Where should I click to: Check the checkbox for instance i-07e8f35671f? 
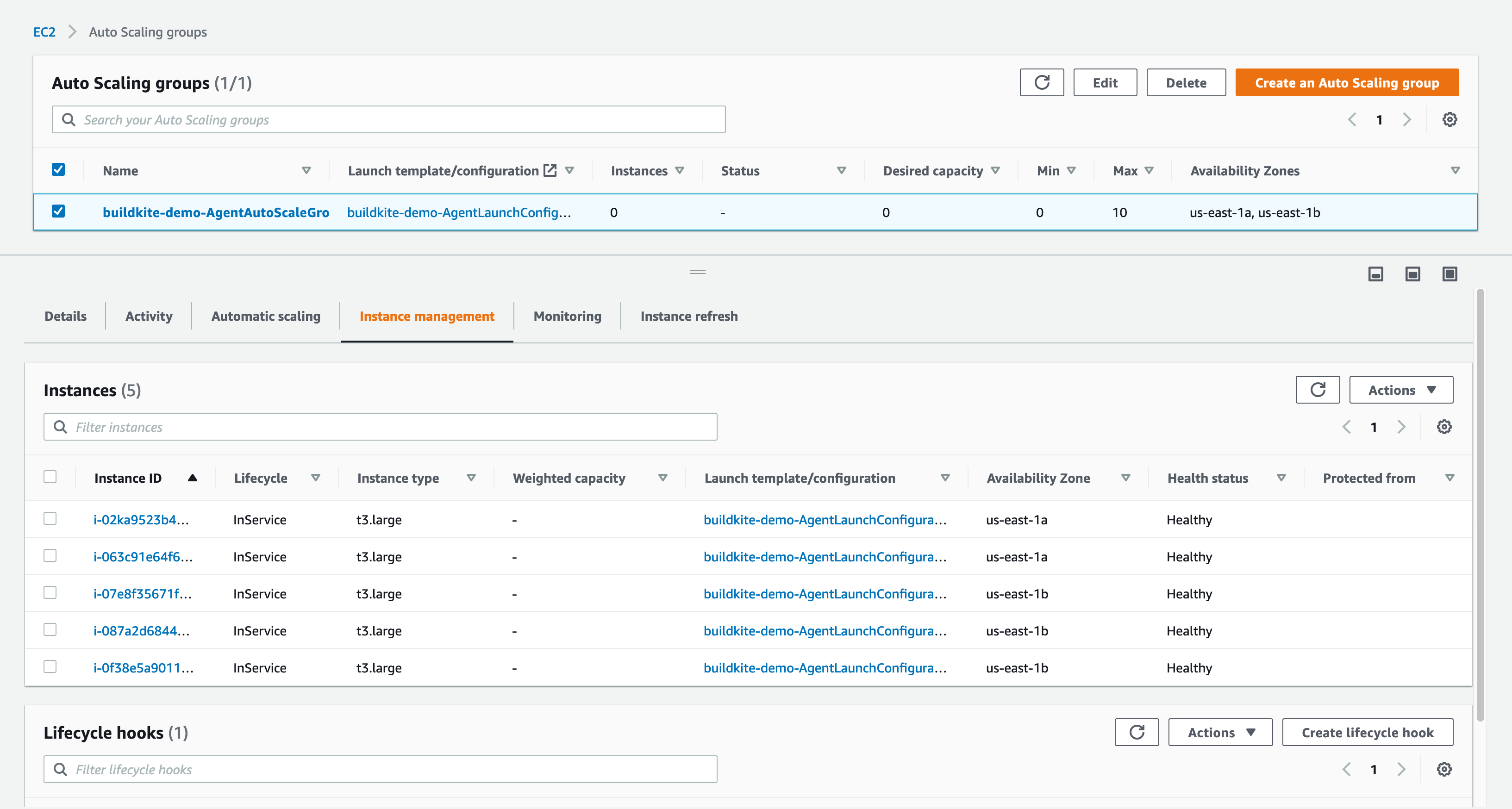(50, 592)
